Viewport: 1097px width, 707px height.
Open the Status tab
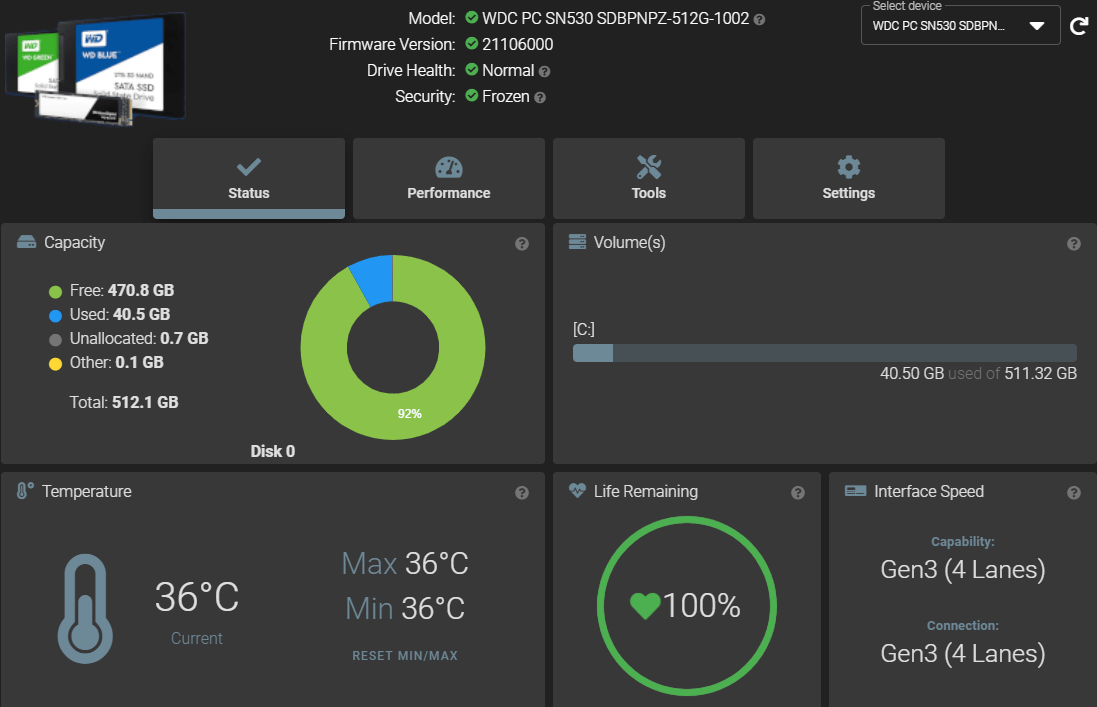[x=248, y=178]
